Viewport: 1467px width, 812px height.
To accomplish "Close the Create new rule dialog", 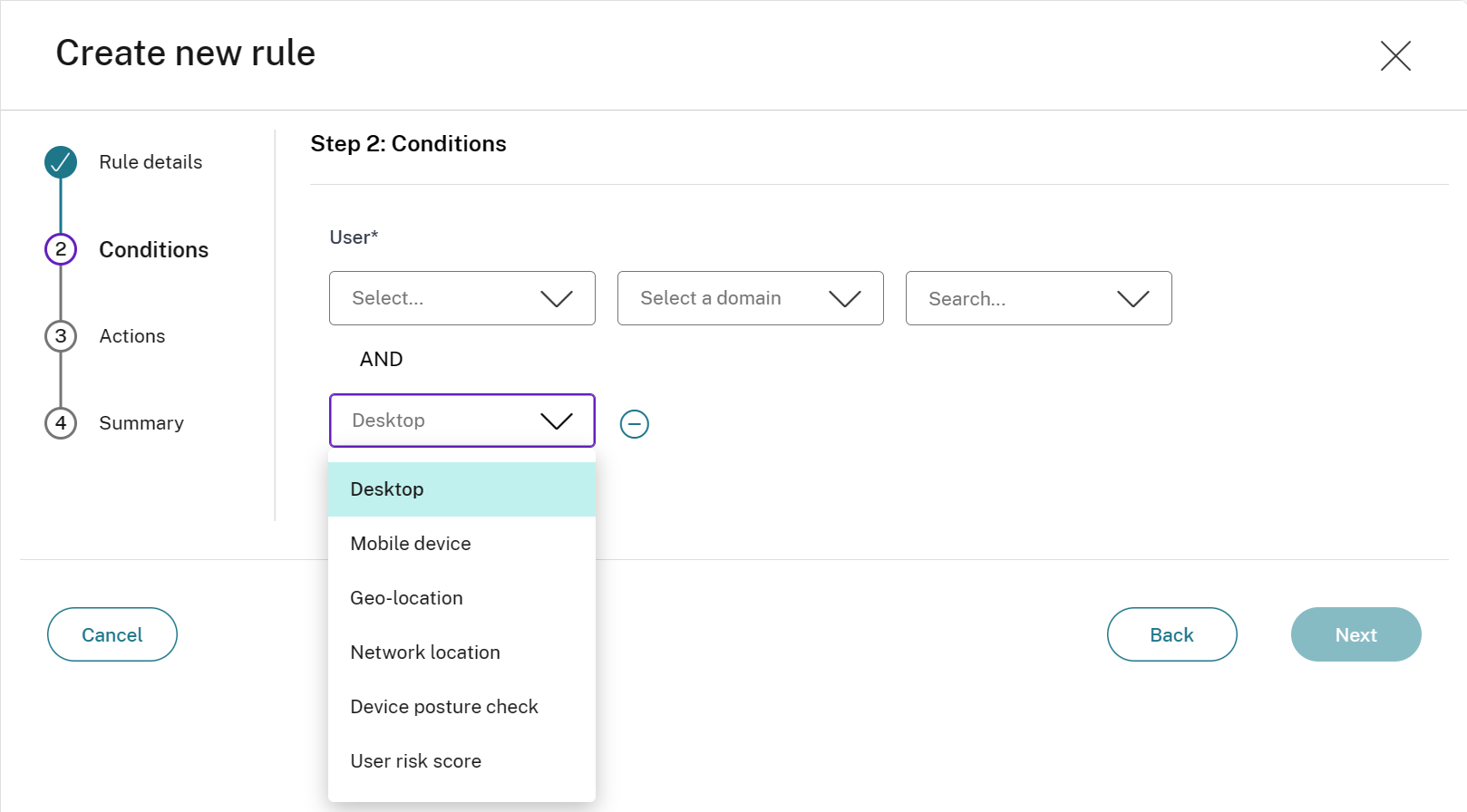I will point(1395,55).
